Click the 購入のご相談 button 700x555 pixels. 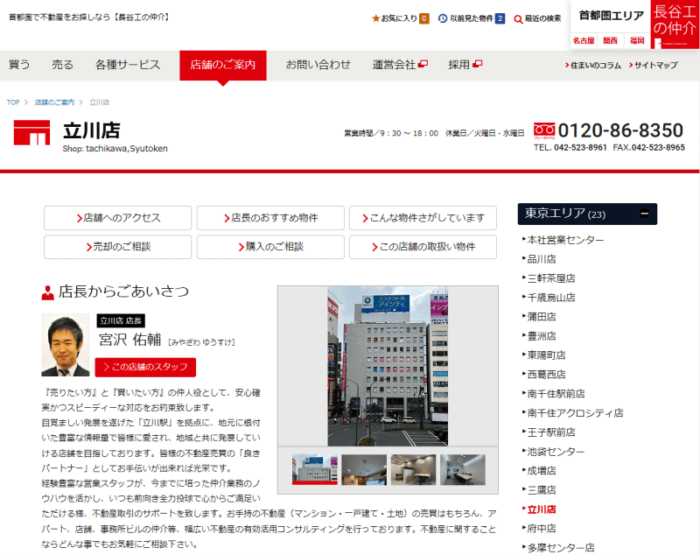(271, 247)
